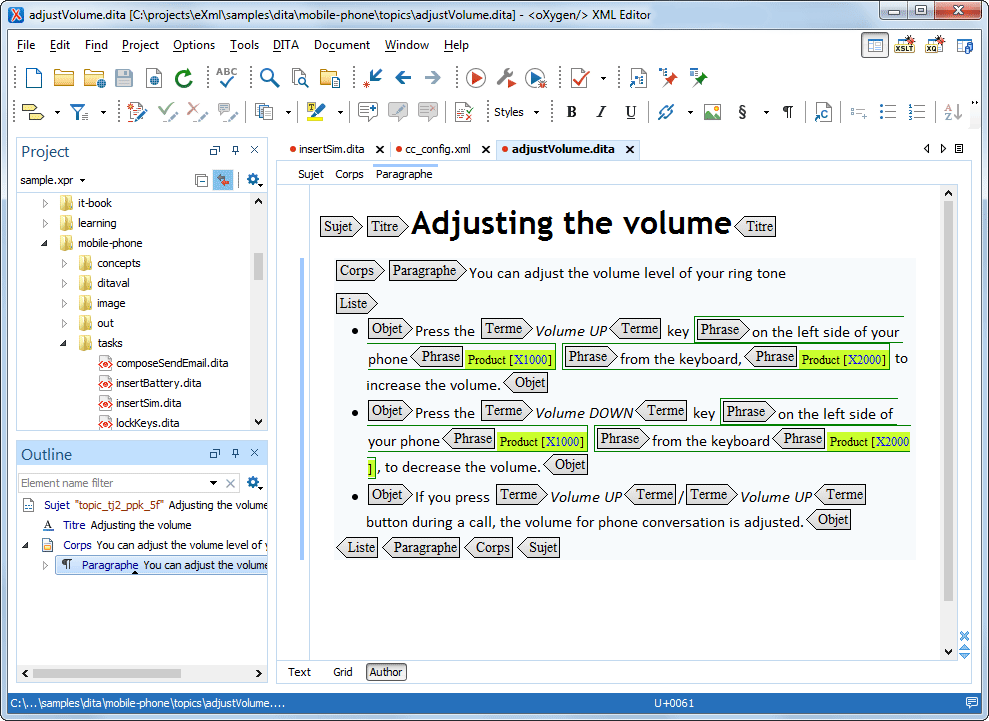Insert ordered list numbered icon

pyautogui.click(x=916, y=112)
